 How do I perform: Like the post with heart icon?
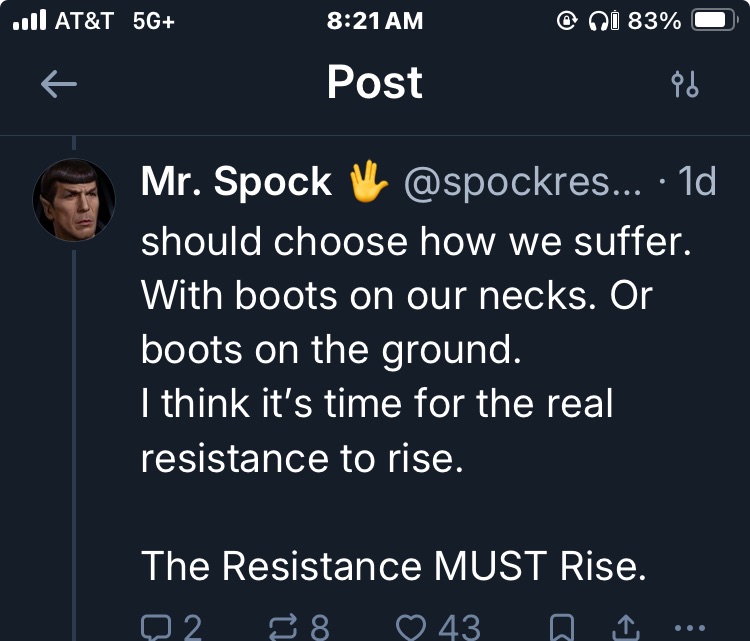click(411, 628)
